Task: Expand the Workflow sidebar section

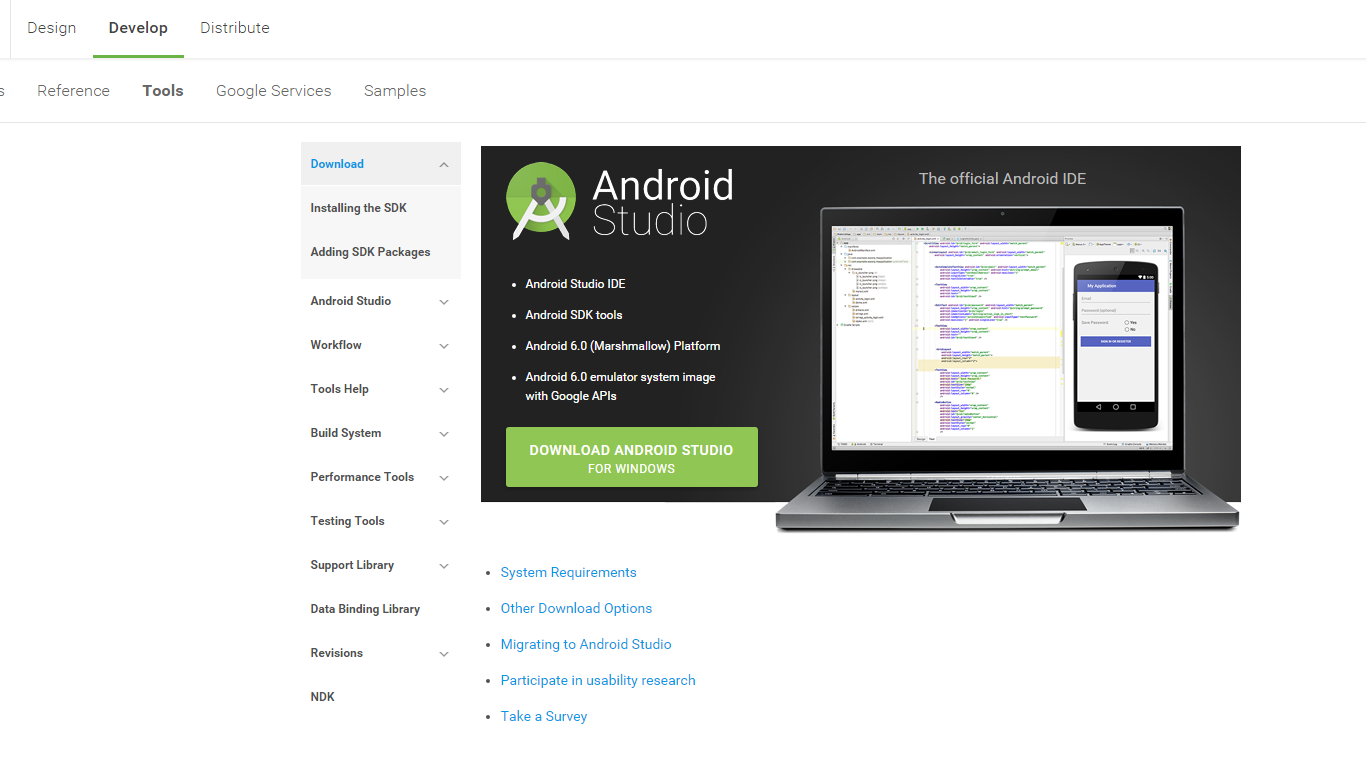Action: click(x=444, y=346)
